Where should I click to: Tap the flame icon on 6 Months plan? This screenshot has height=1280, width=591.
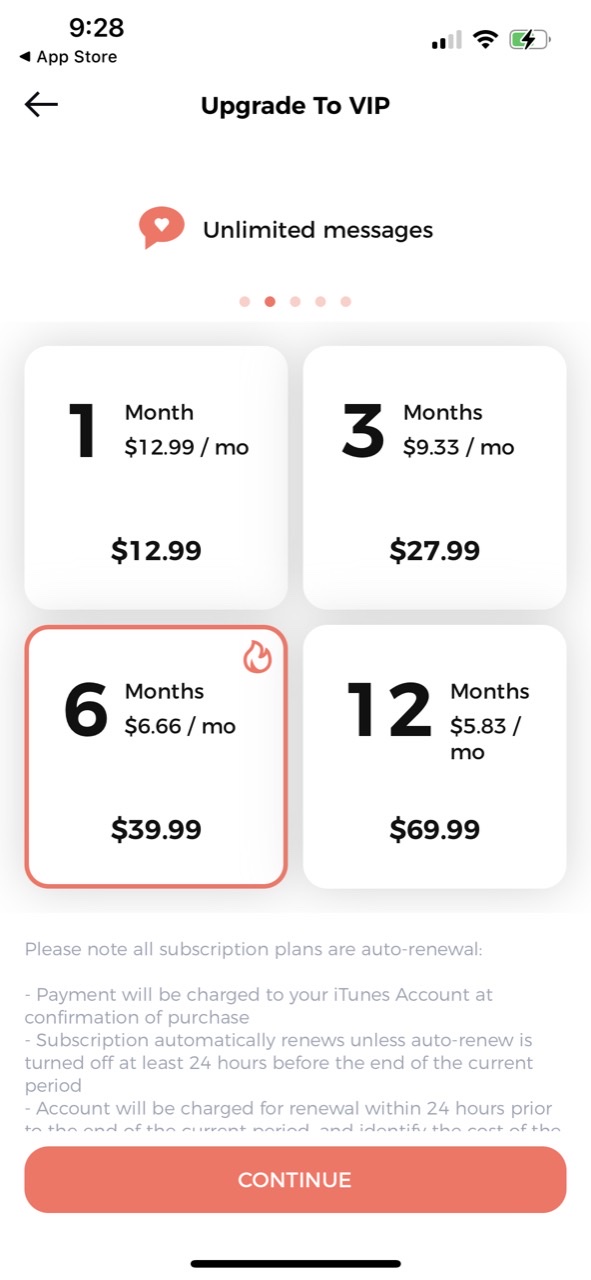click(x=258, y=657)
